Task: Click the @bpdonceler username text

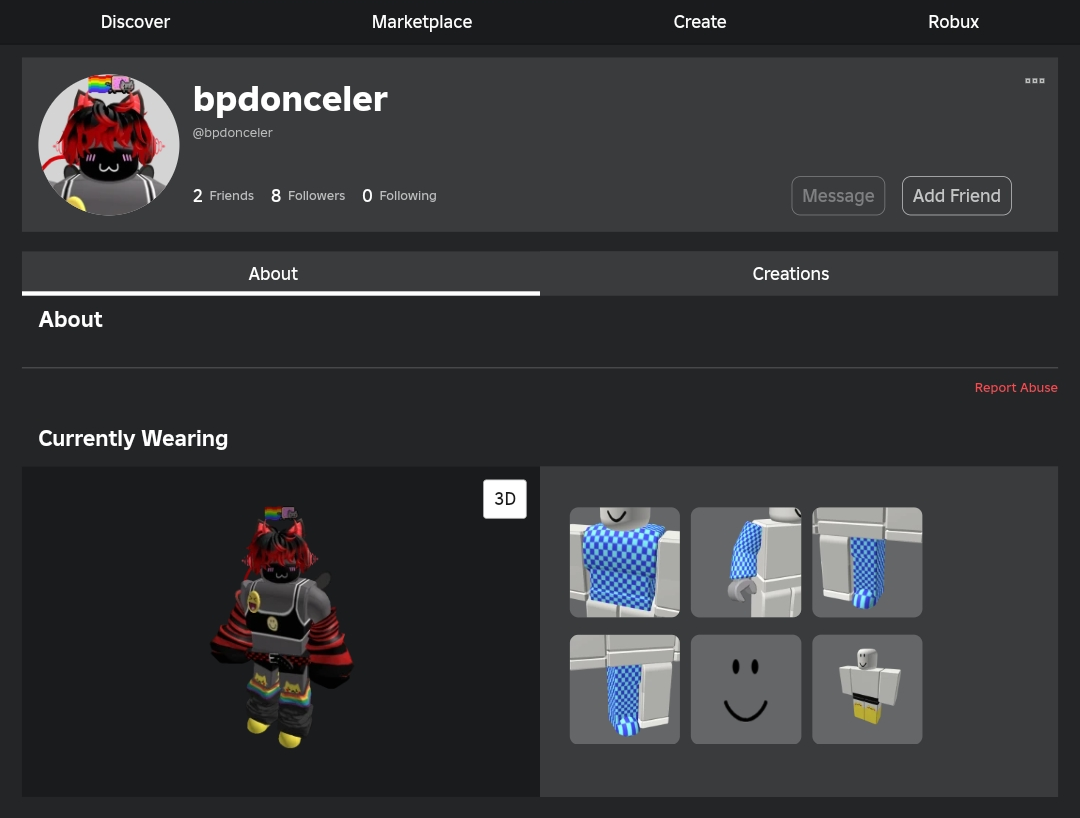Action: click(233, 132)
